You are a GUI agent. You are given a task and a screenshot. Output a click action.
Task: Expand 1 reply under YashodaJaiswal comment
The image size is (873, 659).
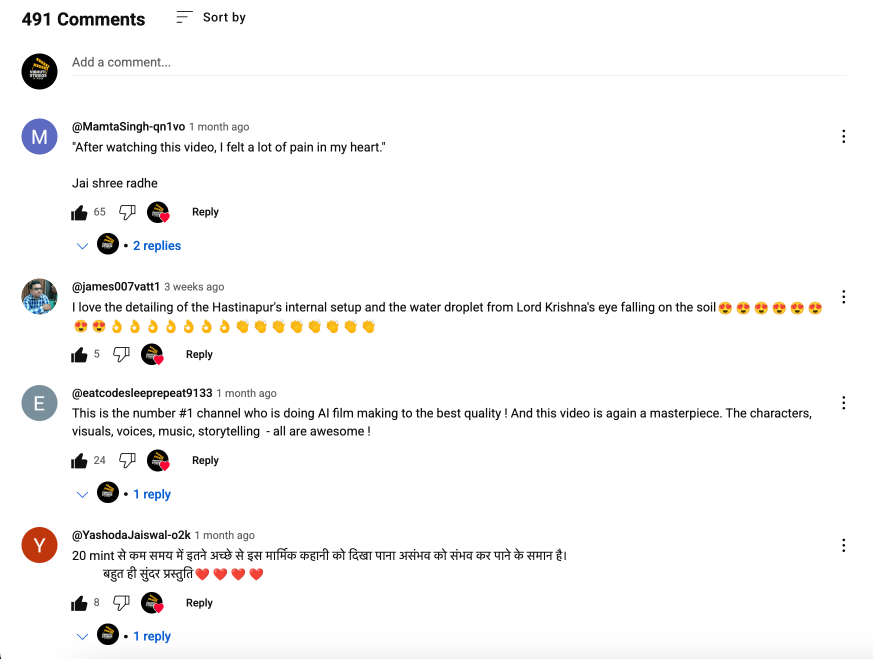(x=152, y=637)
